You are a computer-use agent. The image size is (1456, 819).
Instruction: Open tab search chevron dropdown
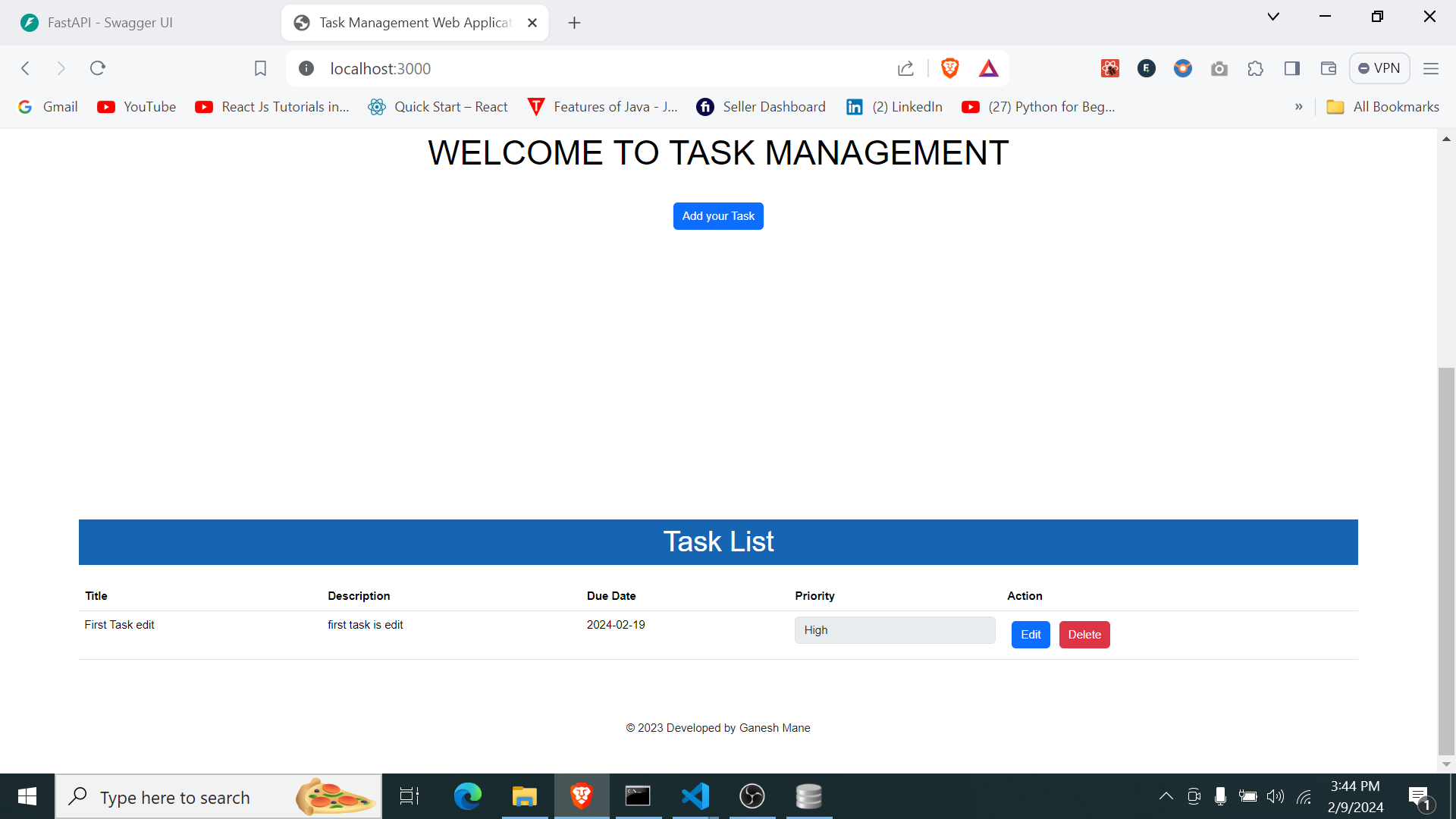(x=1273, y=17)
